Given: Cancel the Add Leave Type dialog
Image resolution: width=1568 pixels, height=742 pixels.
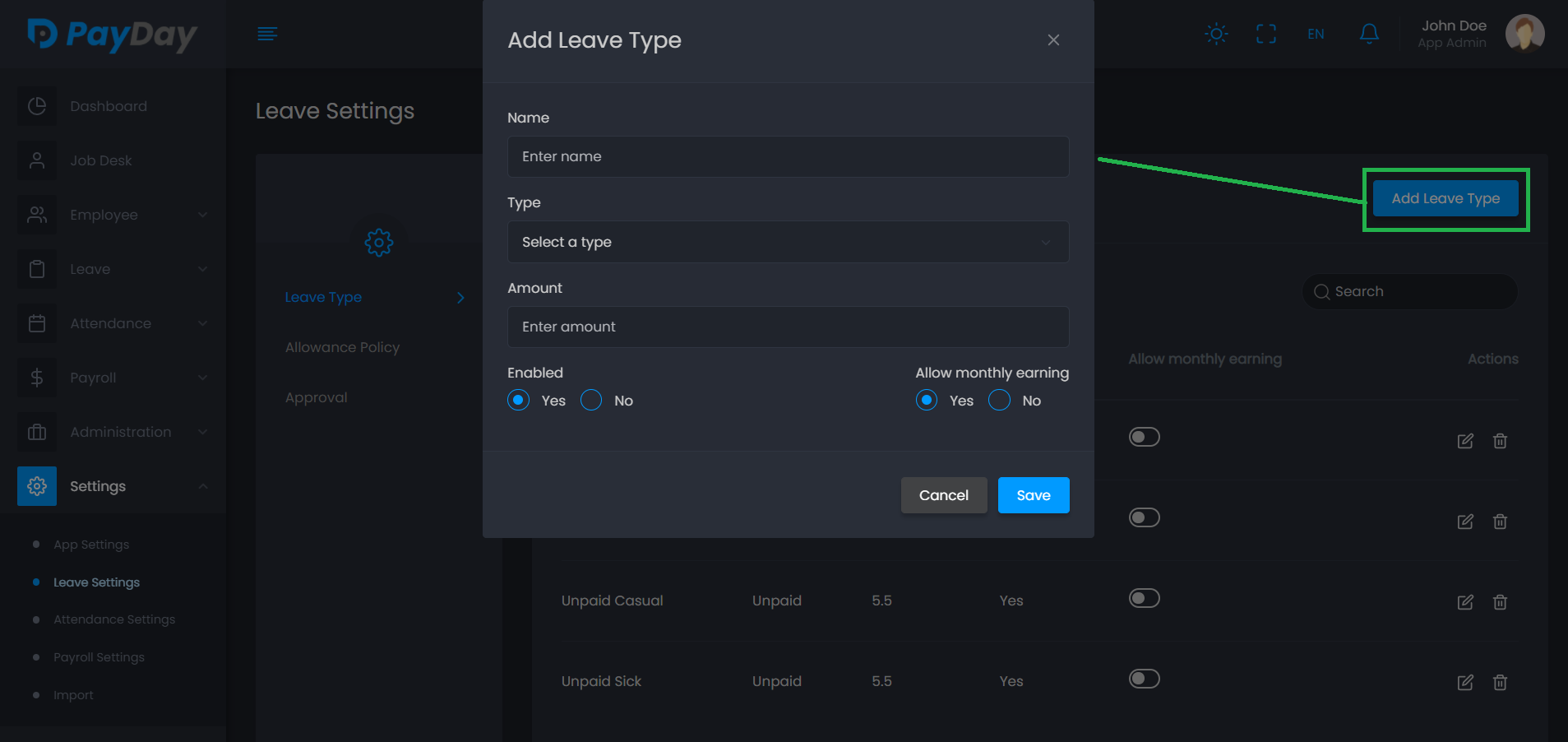Looking at the screenshot, I should click(x=943, y=495).
